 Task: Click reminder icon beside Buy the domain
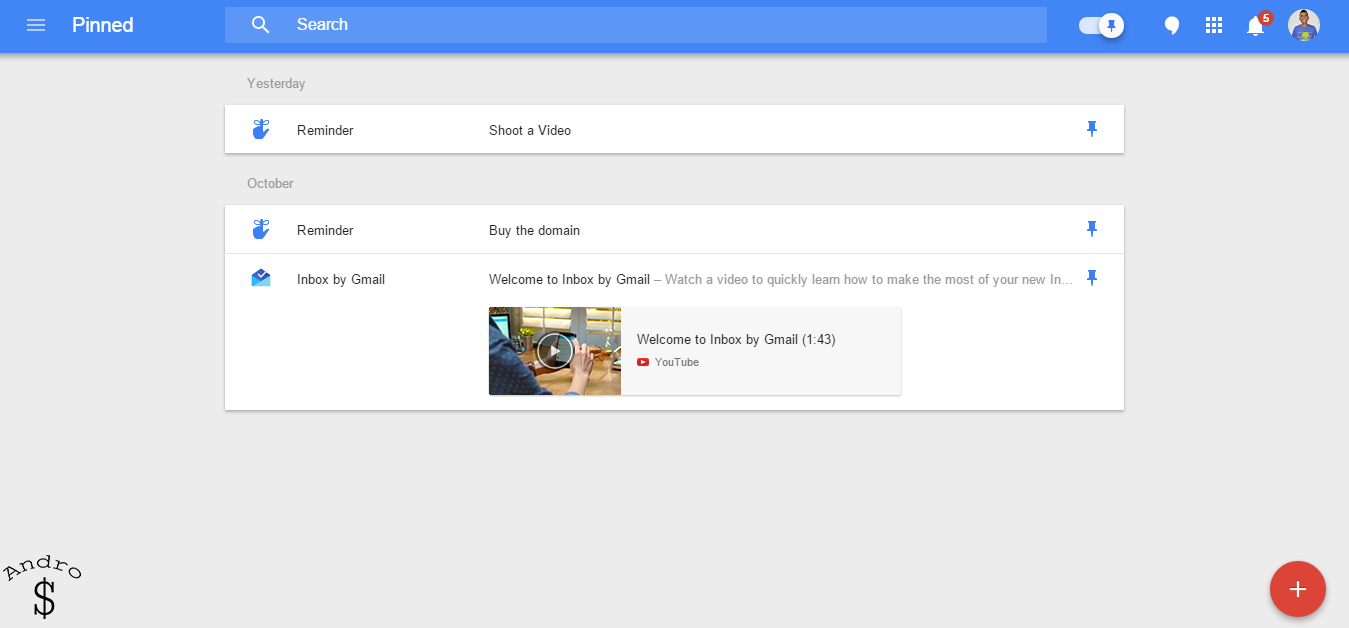point(261,230)
